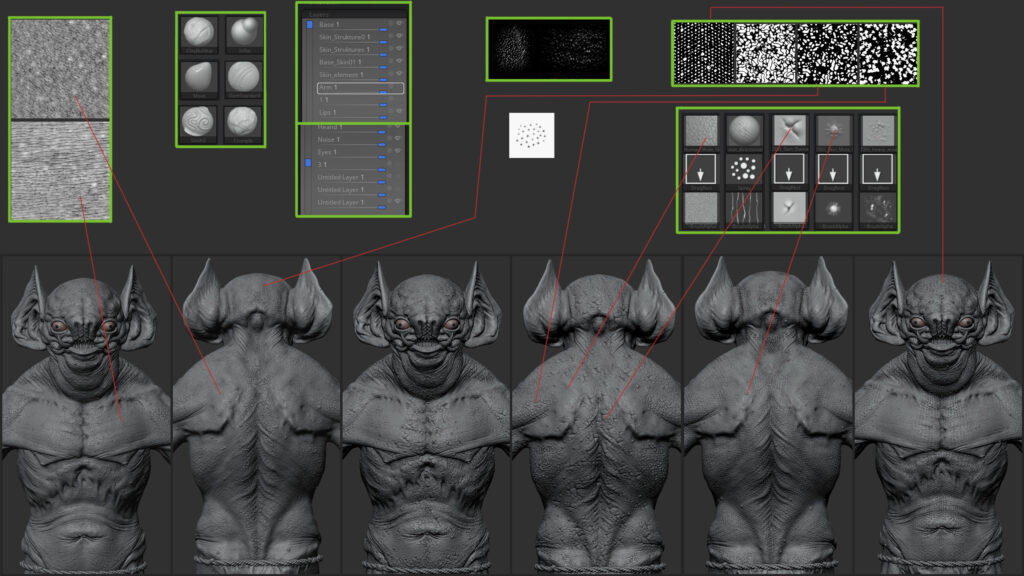
Task: Select the cracked cell pattern alpha
Action: [765, 54]
